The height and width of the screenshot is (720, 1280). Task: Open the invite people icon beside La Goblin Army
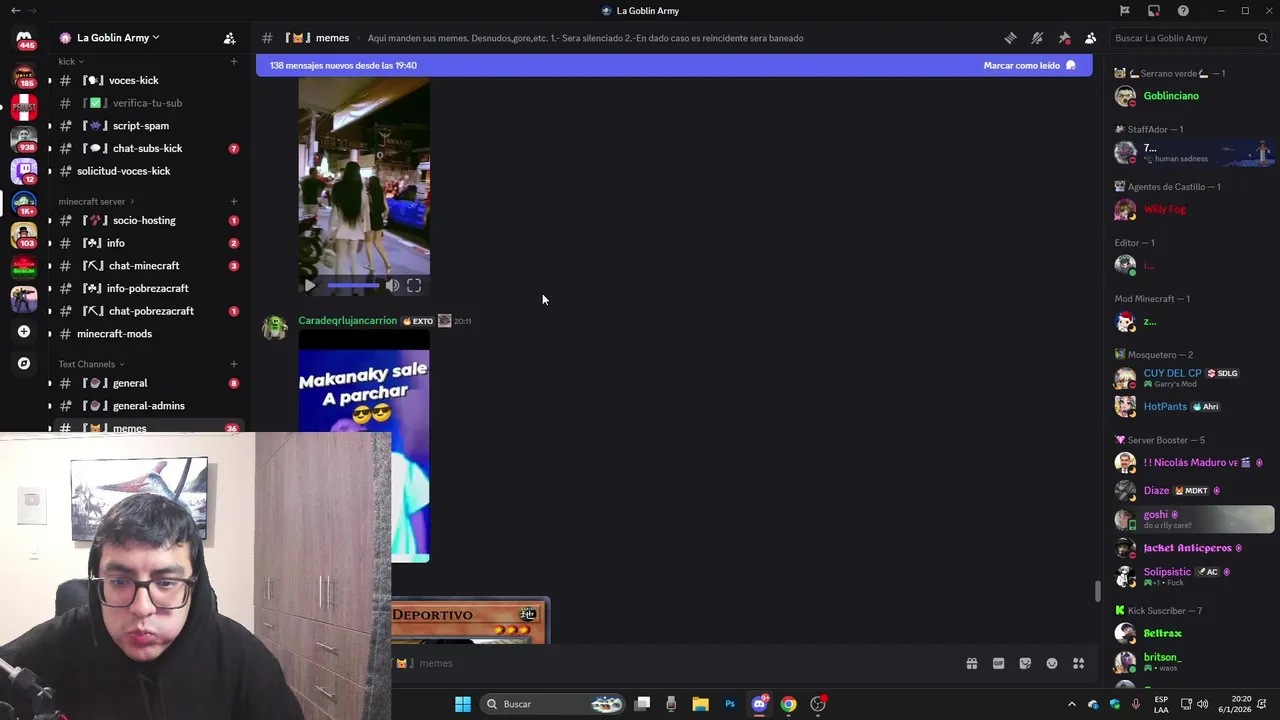[x=229, y=38]
